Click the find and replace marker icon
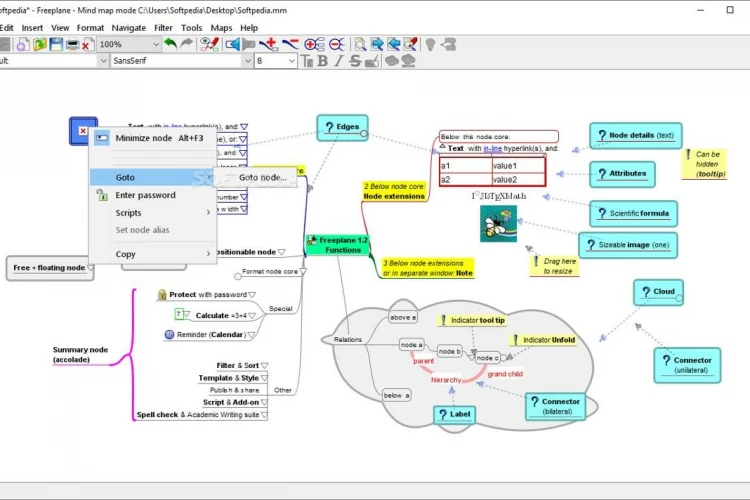Screen dimensions: 750x500 [x=410, y=44]
